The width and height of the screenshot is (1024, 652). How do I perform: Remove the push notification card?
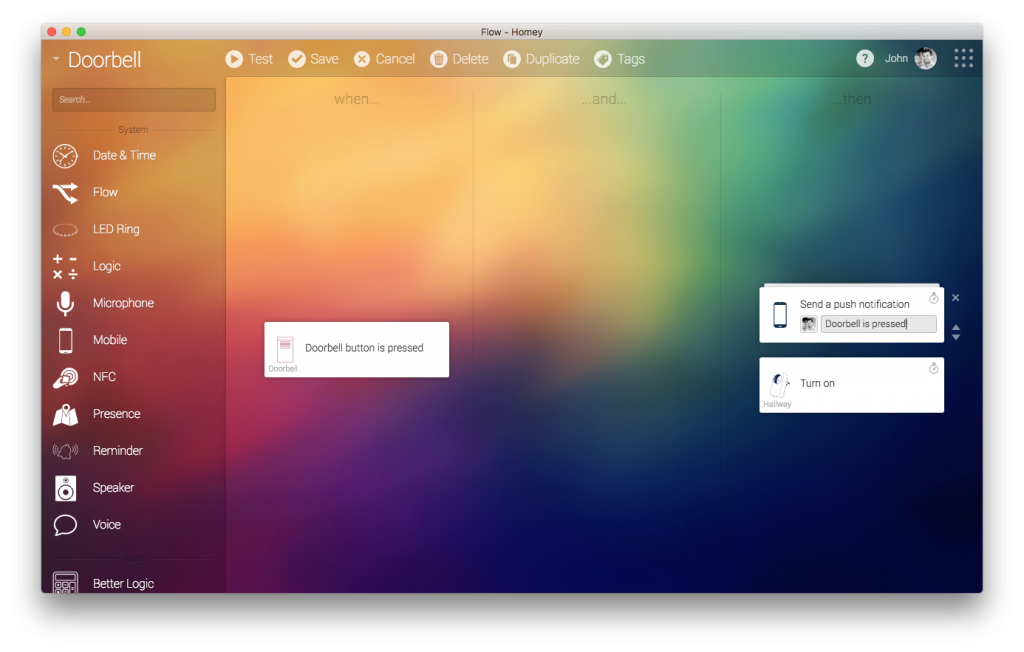(x=956, y=298)
